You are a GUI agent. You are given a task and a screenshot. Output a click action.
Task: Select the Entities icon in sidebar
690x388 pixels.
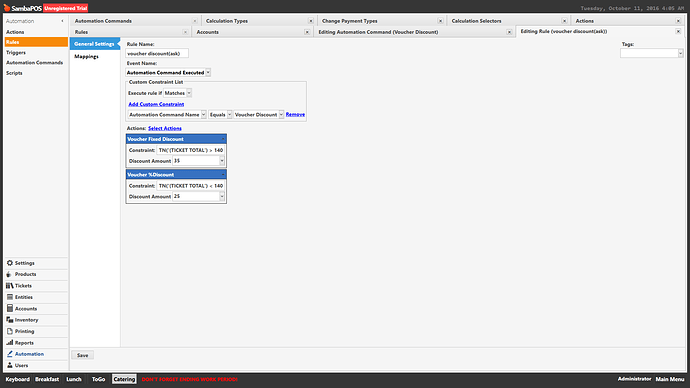click(x=10, y=297)
